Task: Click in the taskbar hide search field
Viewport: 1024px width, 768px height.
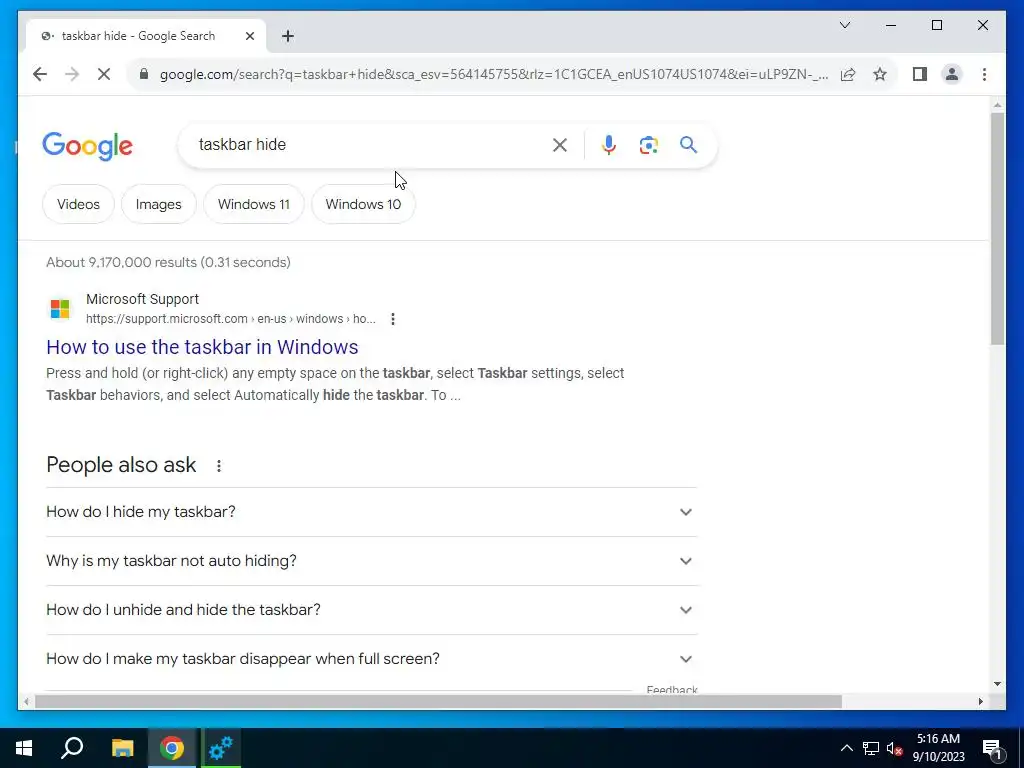Action: pyautogui.click(x=369, y=145)
